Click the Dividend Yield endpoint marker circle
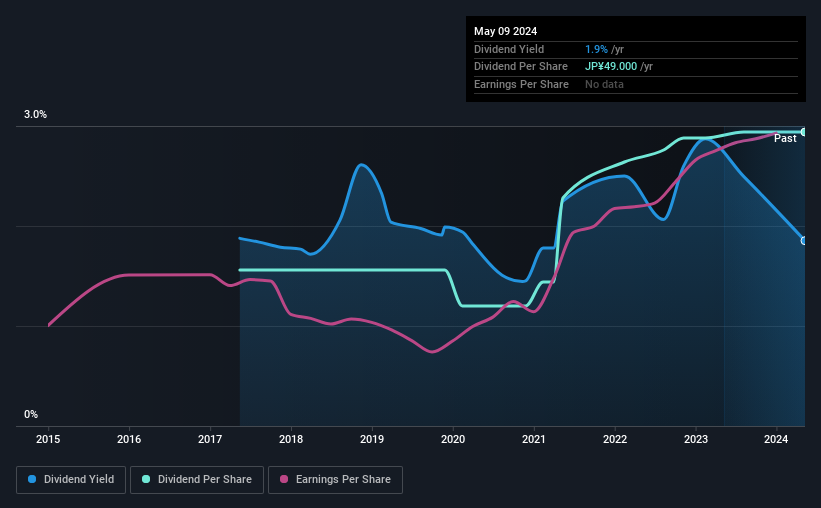This screenshot has width=821, height=508. pyautogui.click(x=804, y=241)
